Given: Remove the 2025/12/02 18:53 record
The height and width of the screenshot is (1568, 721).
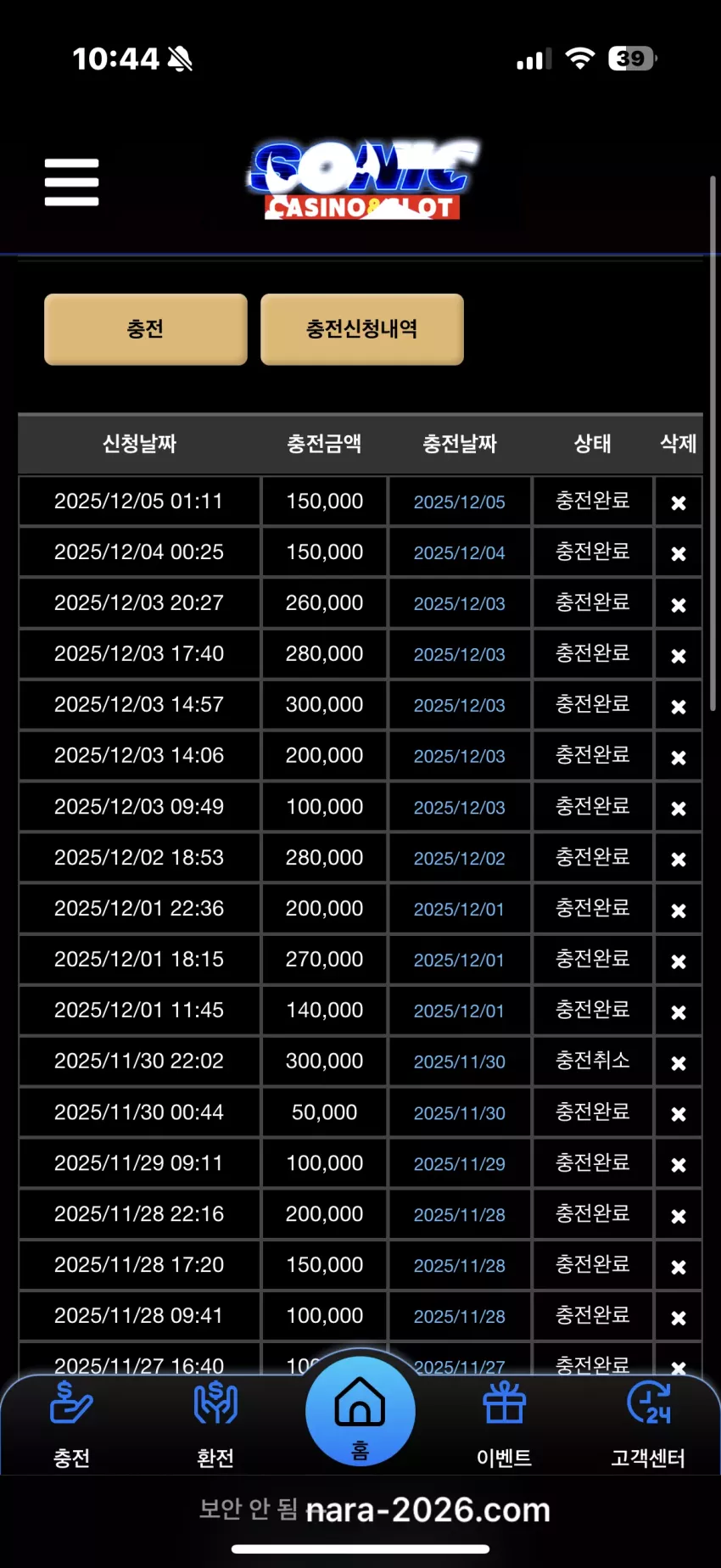Looking at the screenshot, I should point(679,859).
